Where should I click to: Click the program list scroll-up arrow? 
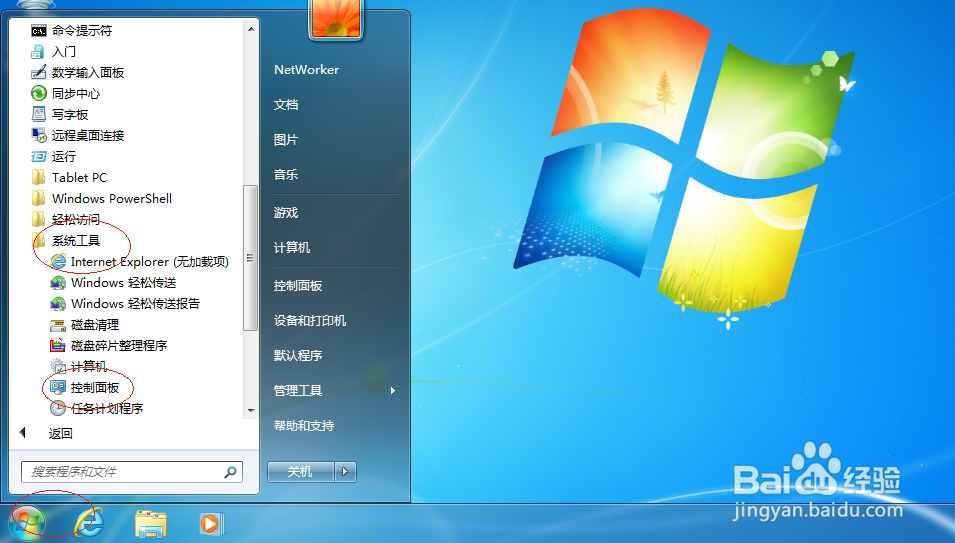pyautogui.click(x=251, y=29)
